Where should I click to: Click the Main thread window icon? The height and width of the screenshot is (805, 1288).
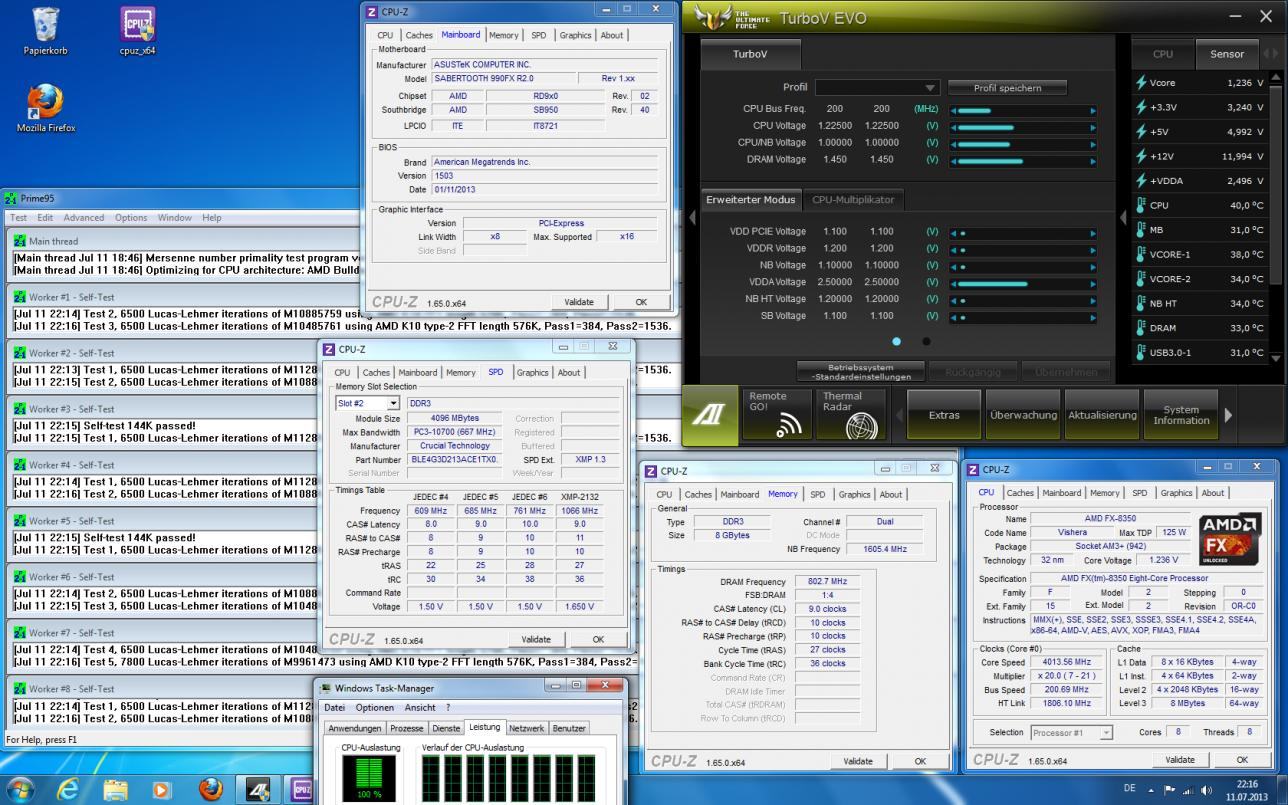(19, 241)
